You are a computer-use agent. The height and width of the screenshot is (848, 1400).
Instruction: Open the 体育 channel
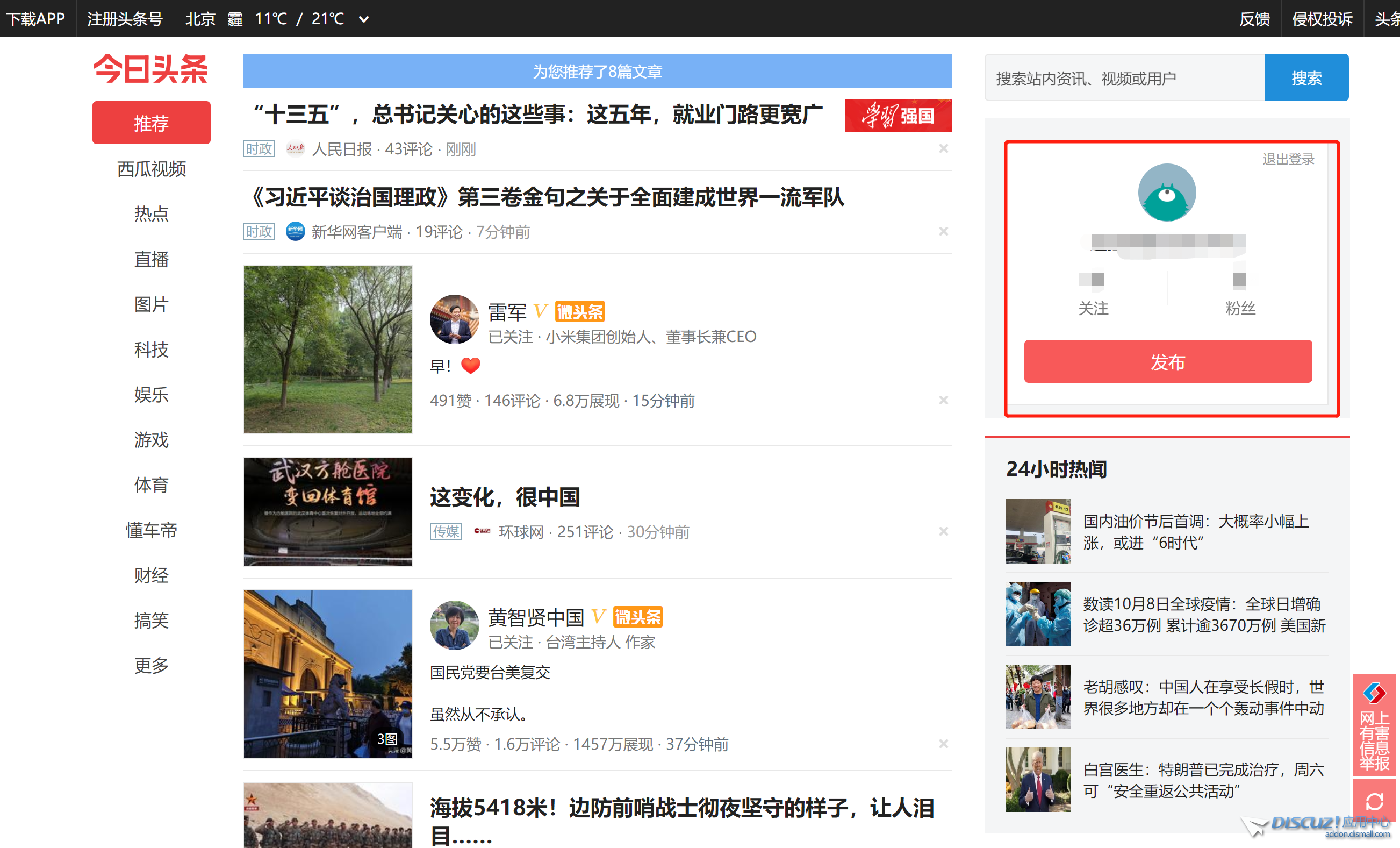[151, 485]
